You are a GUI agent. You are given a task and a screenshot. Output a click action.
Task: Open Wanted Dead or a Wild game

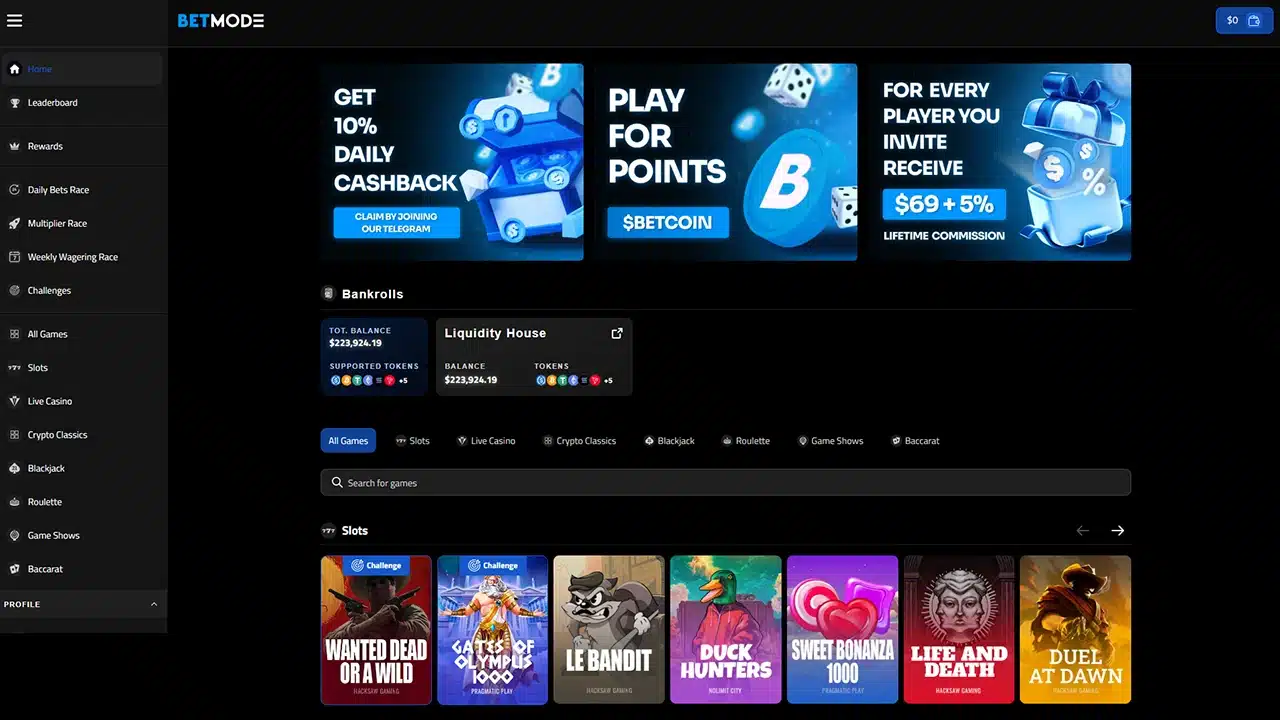pyautogui.click(x=376, y=630)
